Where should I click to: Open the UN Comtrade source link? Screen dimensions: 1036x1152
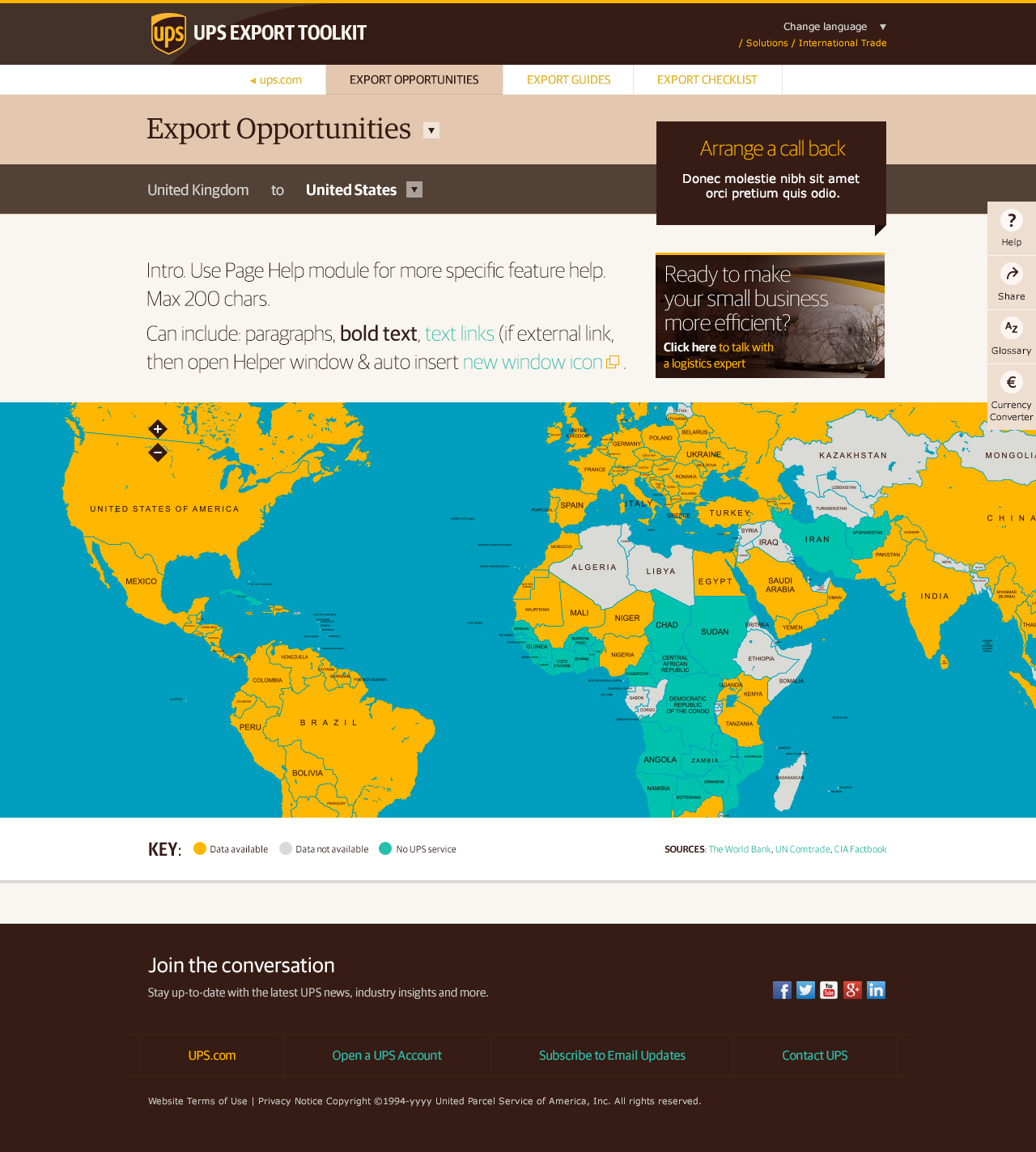coord(803,849)
